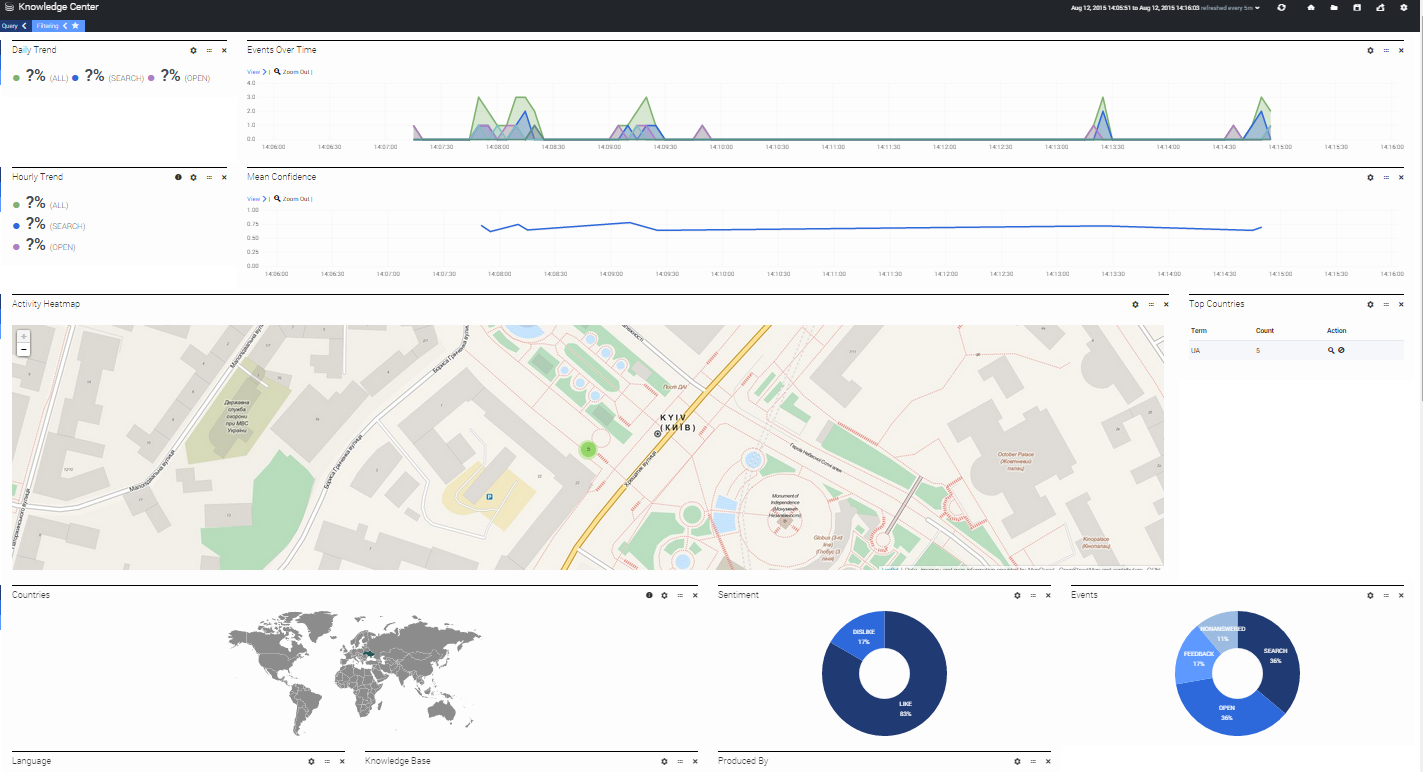1423x772 pixels.
Task: Click the save dashboard icon
Action: [1357, 7]
